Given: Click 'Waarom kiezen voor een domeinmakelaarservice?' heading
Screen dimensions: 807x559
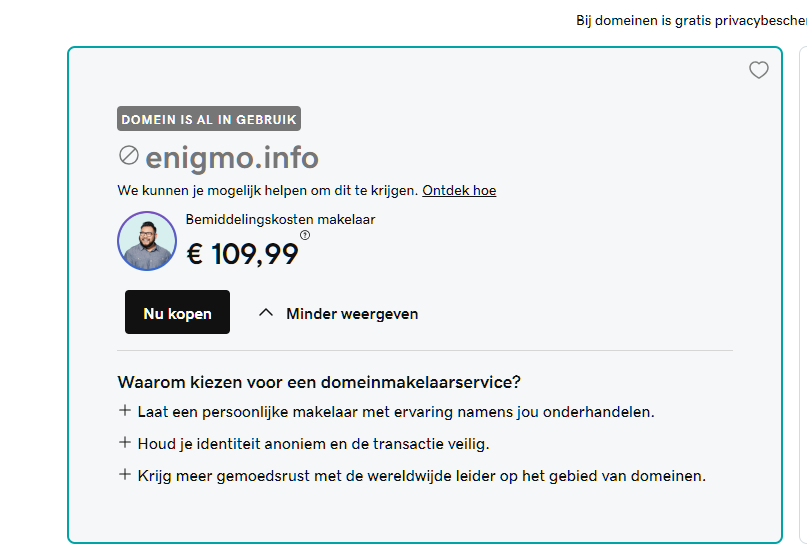Looking at the screenshot, I should 319,382.
